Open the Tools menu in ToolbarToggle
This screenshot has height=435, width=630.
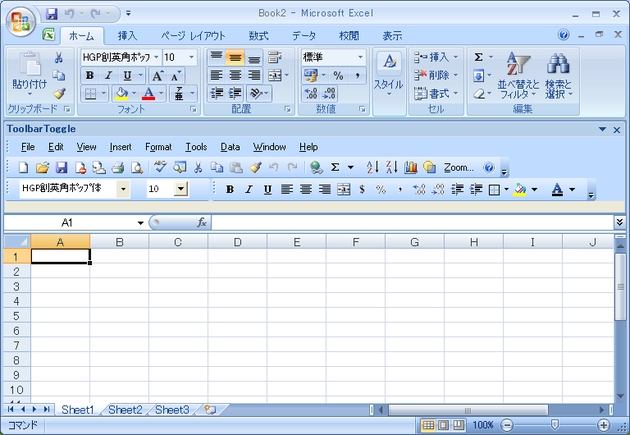196,147
